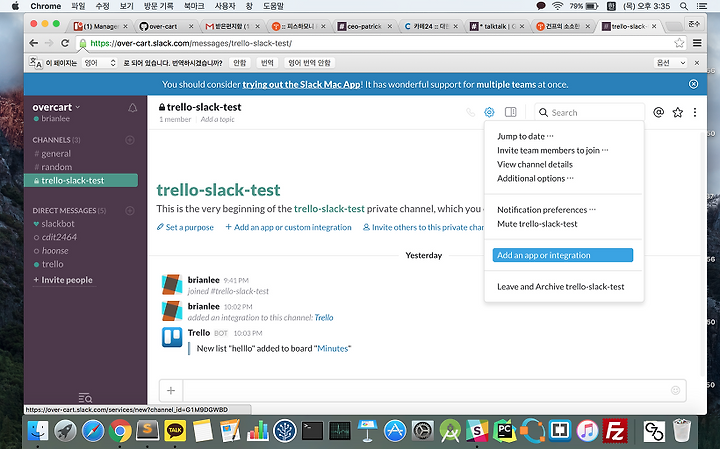Viewport: 720px width, 449px height.
Task: Click the notifications bell in sidebar
Action: [x=132, y=108]
